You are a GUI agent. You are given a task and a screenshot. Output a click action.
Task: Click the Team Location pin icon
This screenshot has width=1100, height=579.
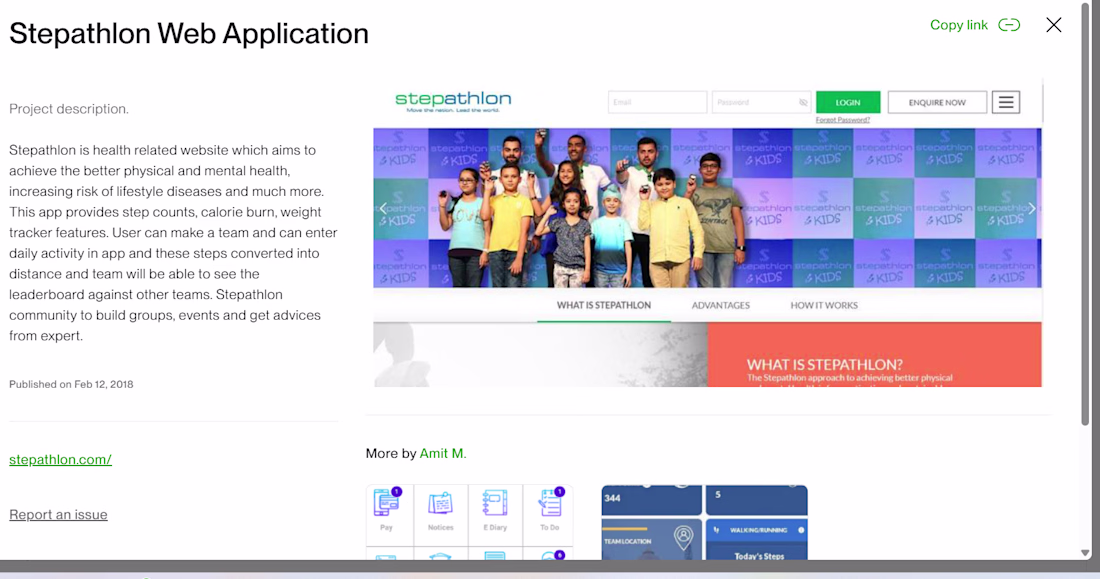pyautogui.click(x=683, y=537)
